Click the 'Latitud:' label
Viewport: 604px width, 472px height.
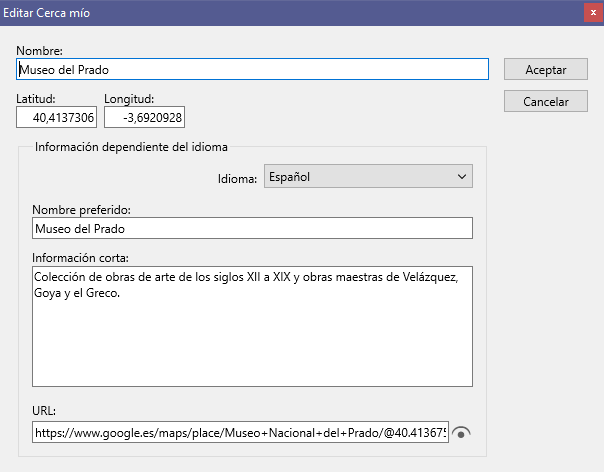tap(36, 99)
